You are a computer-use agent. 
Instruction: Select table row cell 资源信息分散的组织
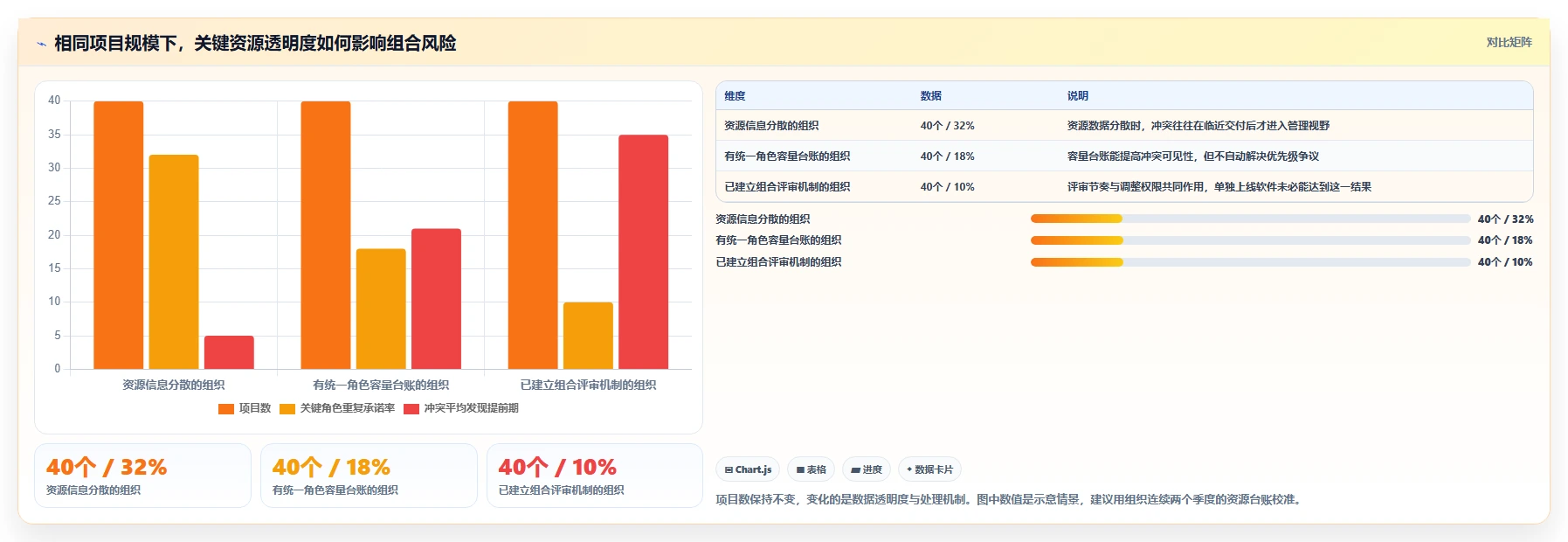pos(771,126)
